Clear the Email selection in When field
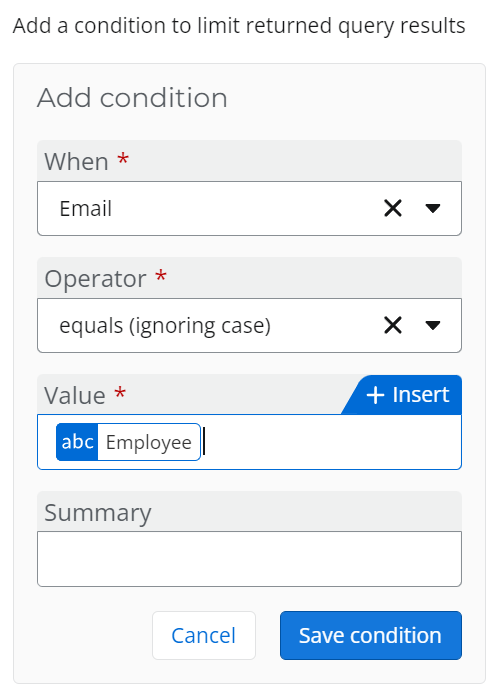The height and width of the screenshot is (697, 496). 393,208
